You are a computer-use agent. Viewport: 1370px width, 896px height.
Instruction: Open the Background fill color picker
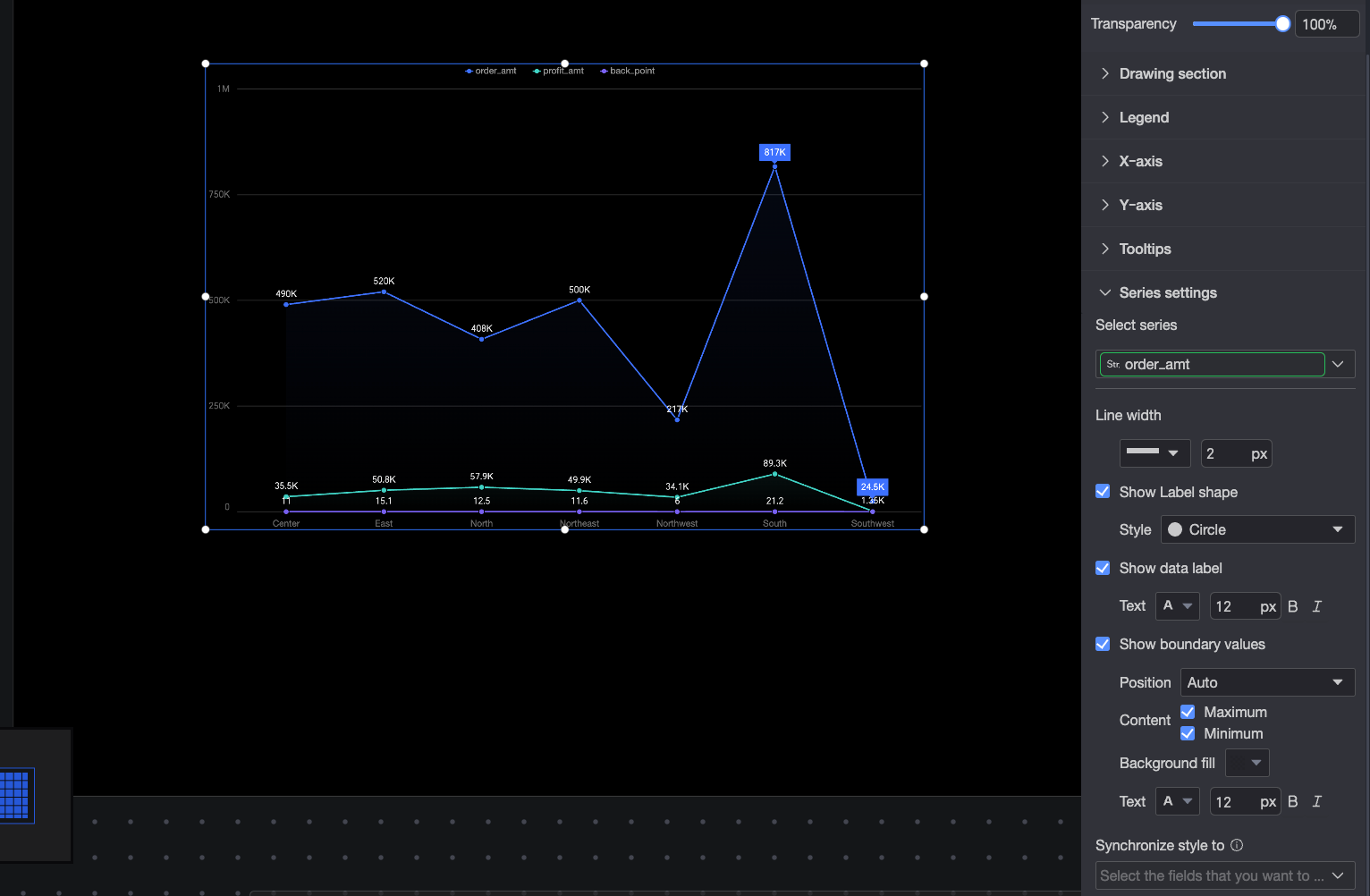coord(1247,763)
